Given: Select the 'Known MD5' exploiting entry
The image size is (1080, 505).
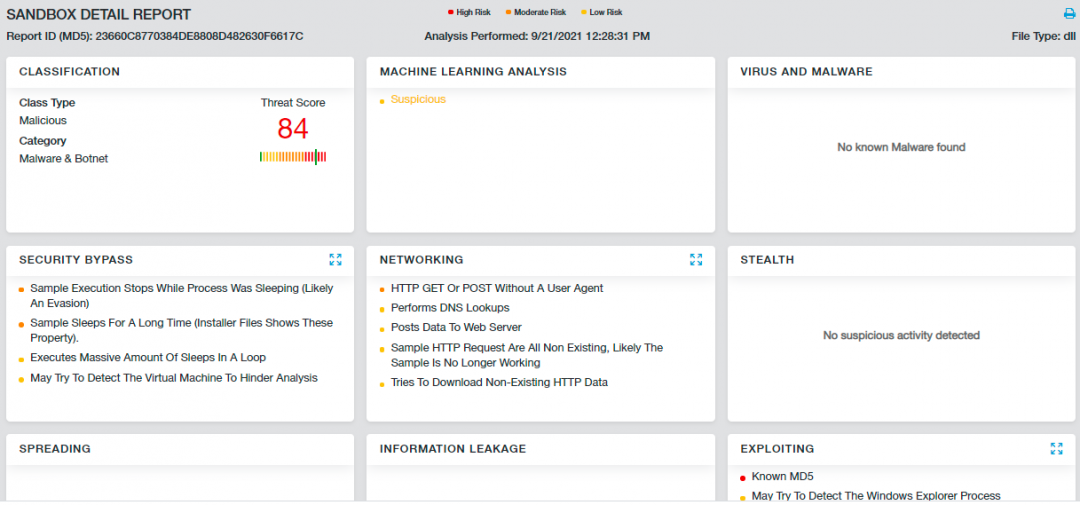Looking at the screenshot, I should (782, 477).
